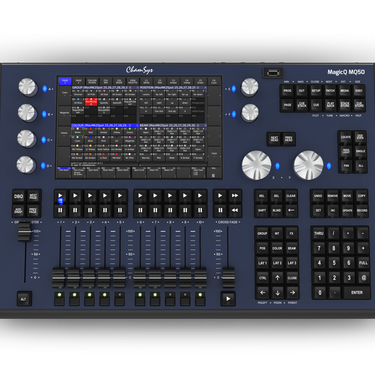Click encoder knob A
Viewport: 375px width, 375px height.
click(x=28, y=87)
